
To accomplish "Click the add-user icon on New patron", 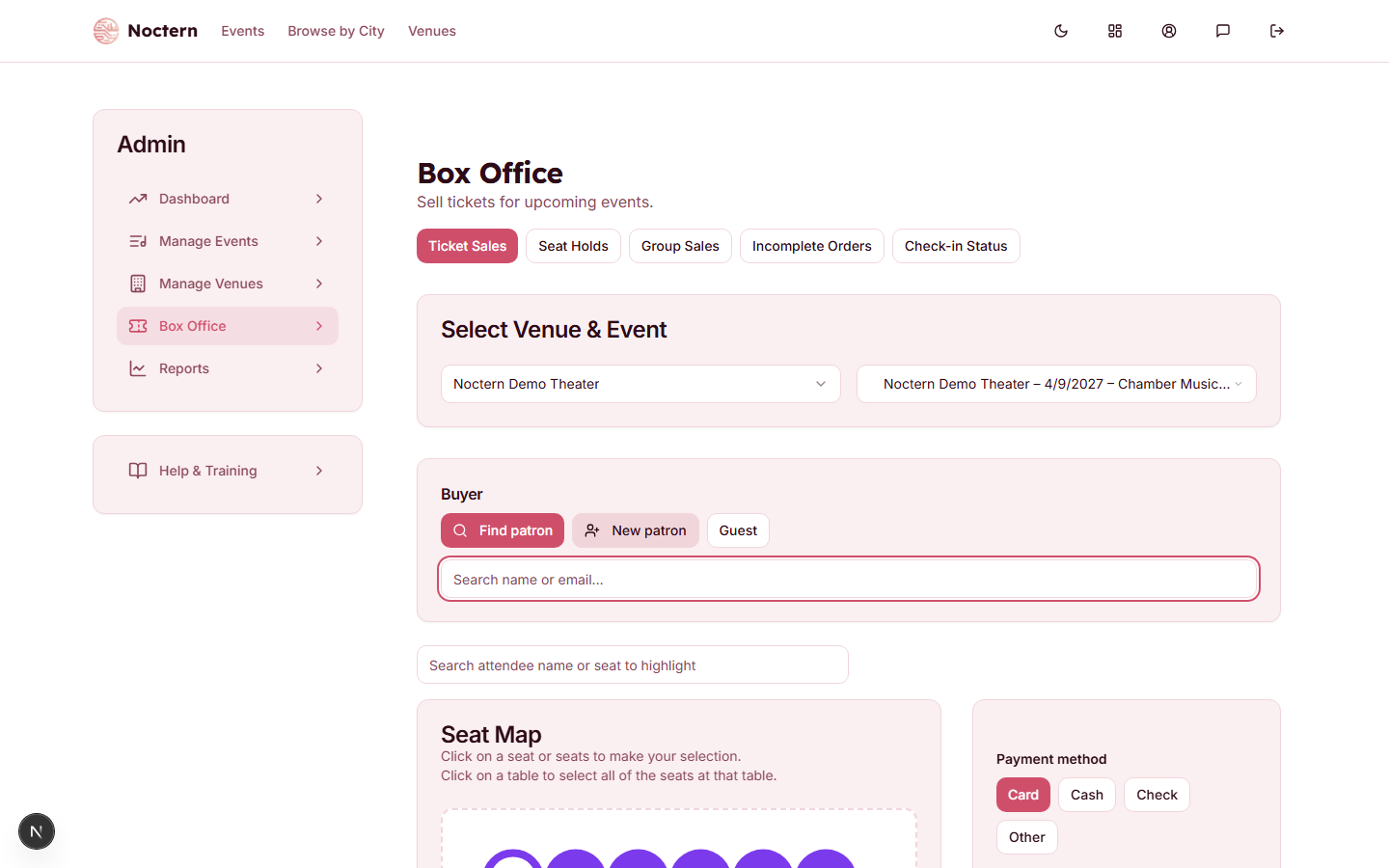I will (x=592, y=530).
